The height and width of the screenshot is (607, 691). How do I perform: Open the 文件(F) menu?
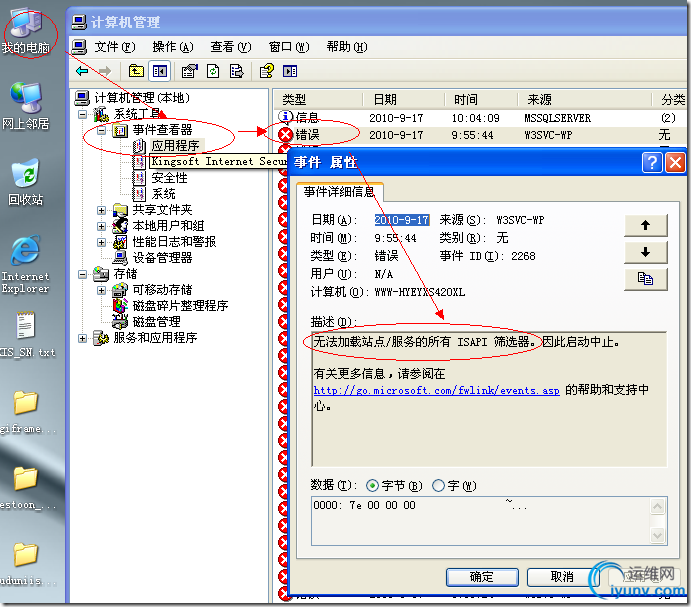[x=115, y=47]
